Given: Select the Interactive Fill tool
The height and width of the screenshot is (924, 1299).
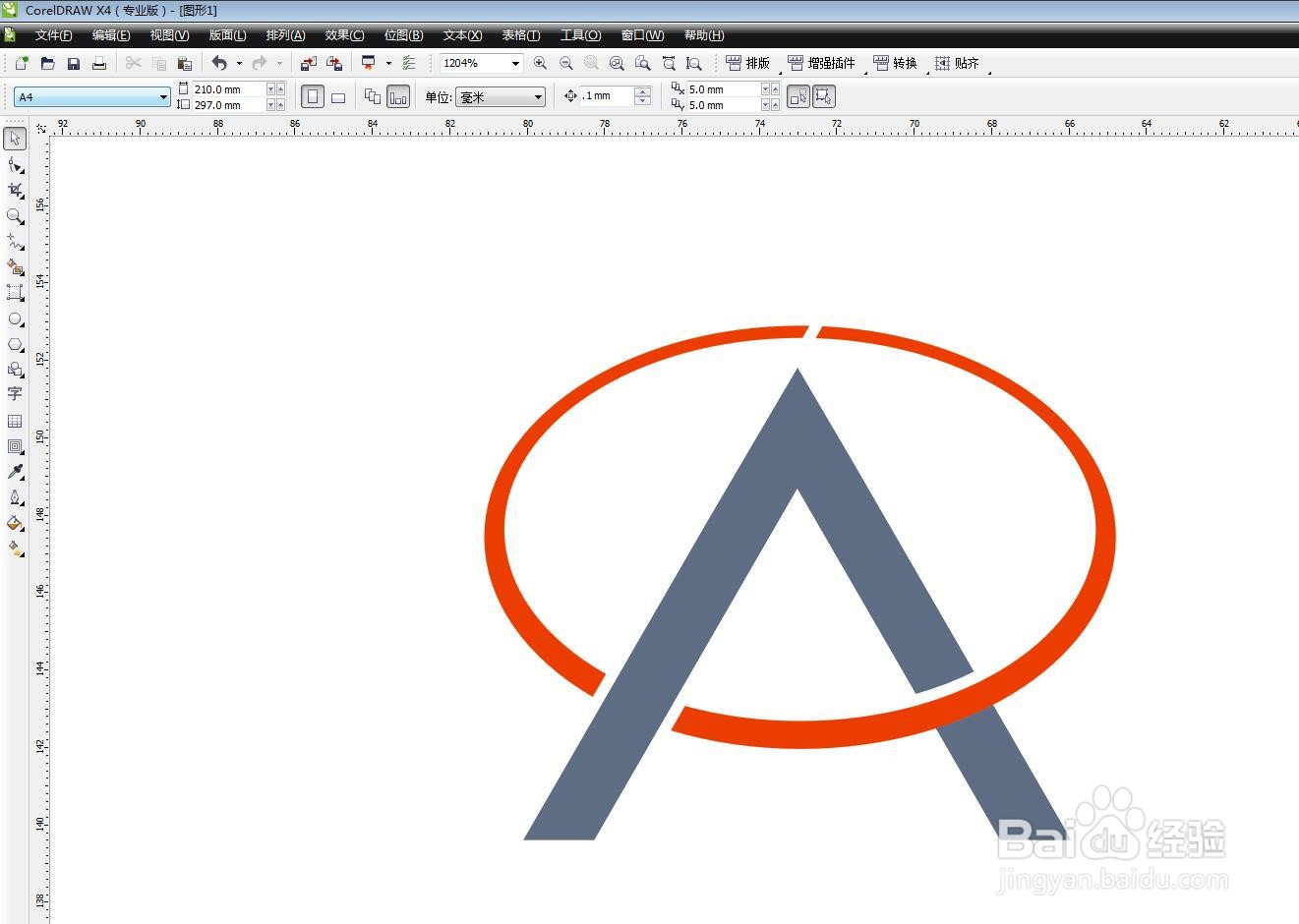Looking at the screenshot, I should click(15, 549).
